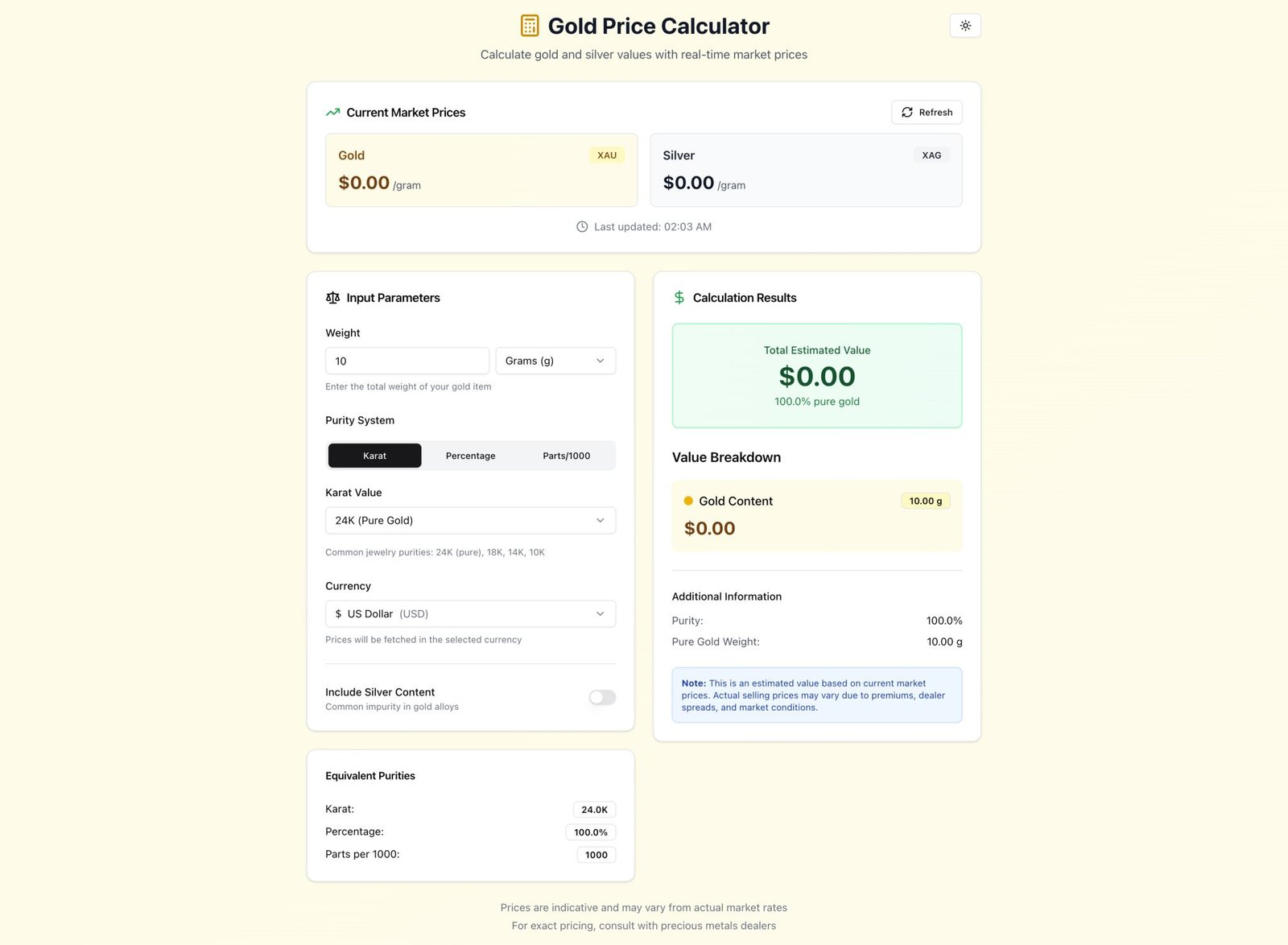
Task: Click the clock icon next to Last updated
Action: point(582,227)
